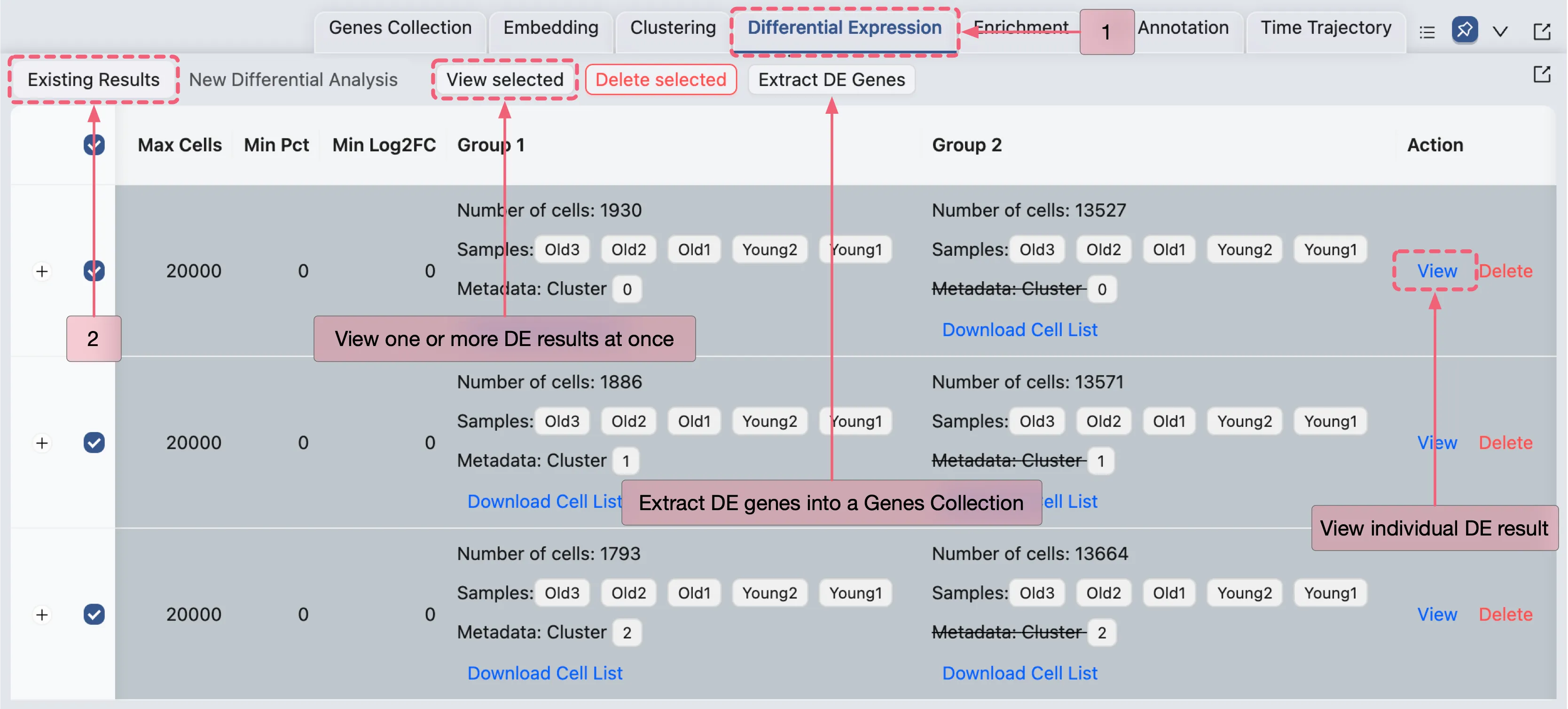Open the Time Trajectory tab
Screen dimensions: 1568x709
click(1326, 28)
